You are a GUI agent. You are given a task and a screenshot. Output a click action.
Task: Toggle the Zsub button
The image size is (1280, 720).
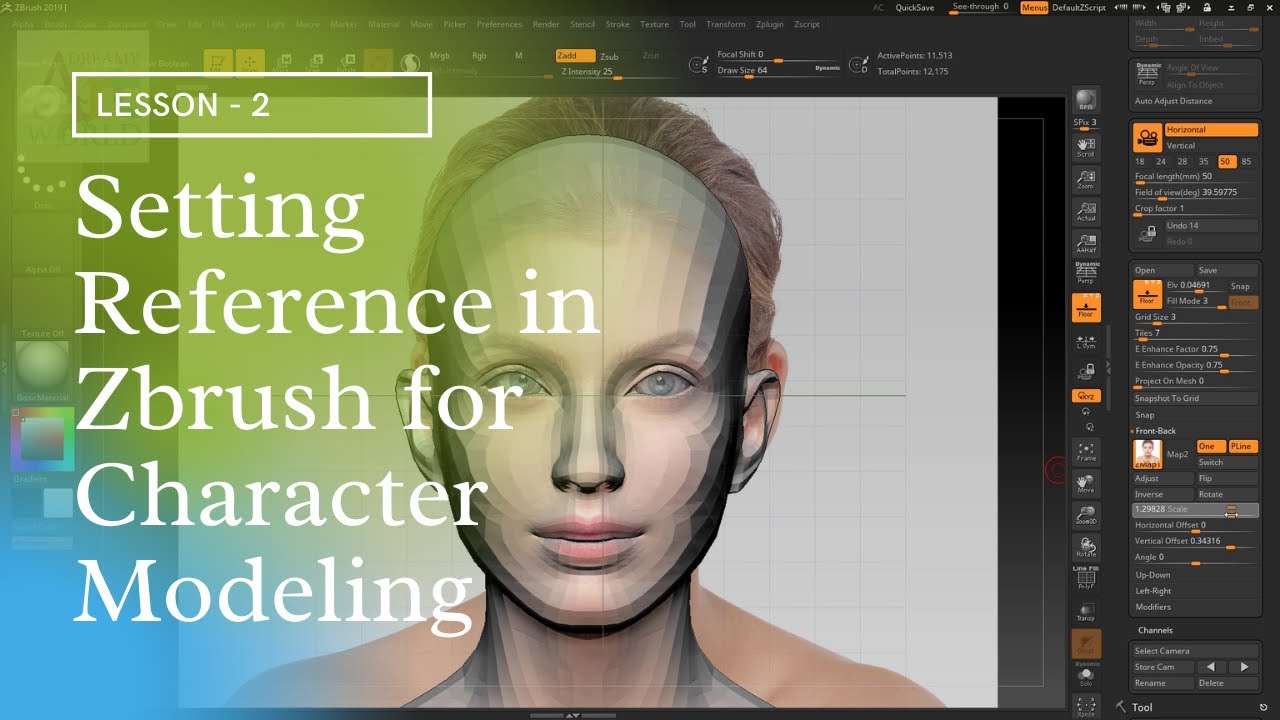609,56
